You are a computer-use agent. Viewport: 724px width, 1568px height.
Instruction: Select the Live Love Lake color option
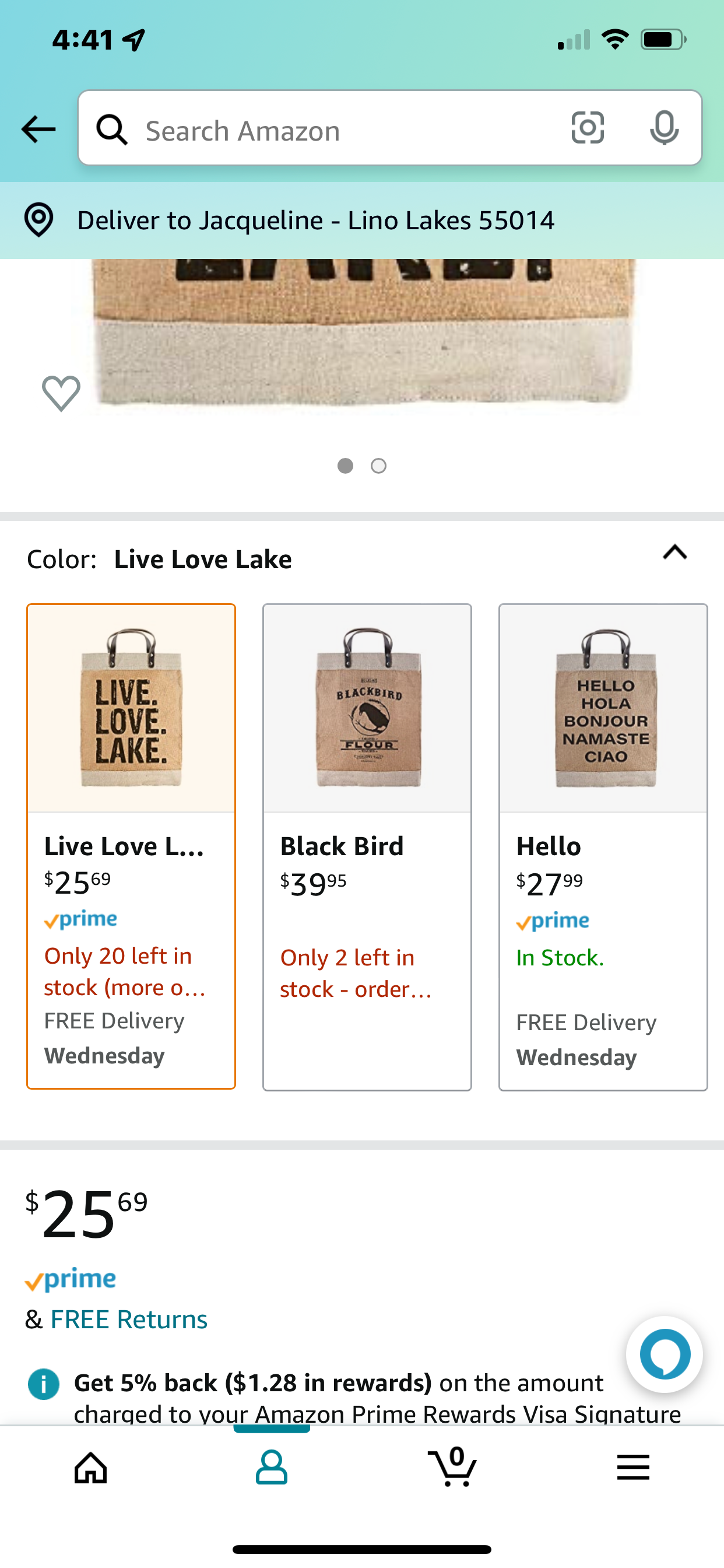tap(131, 846)
